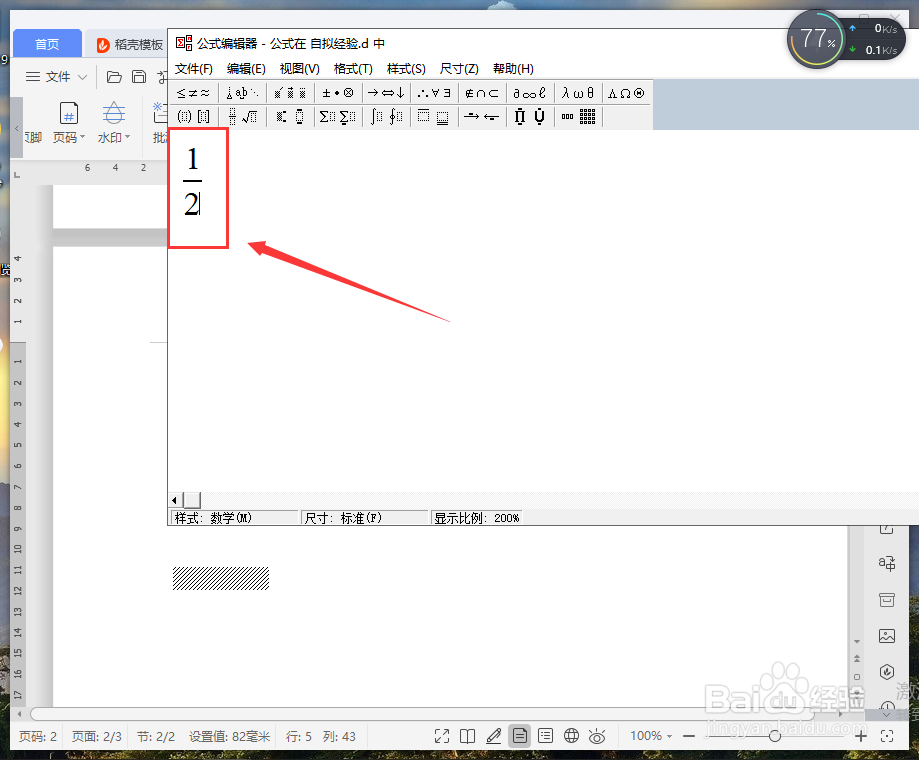Open lowercase Greek letters palette (λωθ)
Image resolution: width=919 pixels, height=760 pixels.
click(x=578, y=93)
